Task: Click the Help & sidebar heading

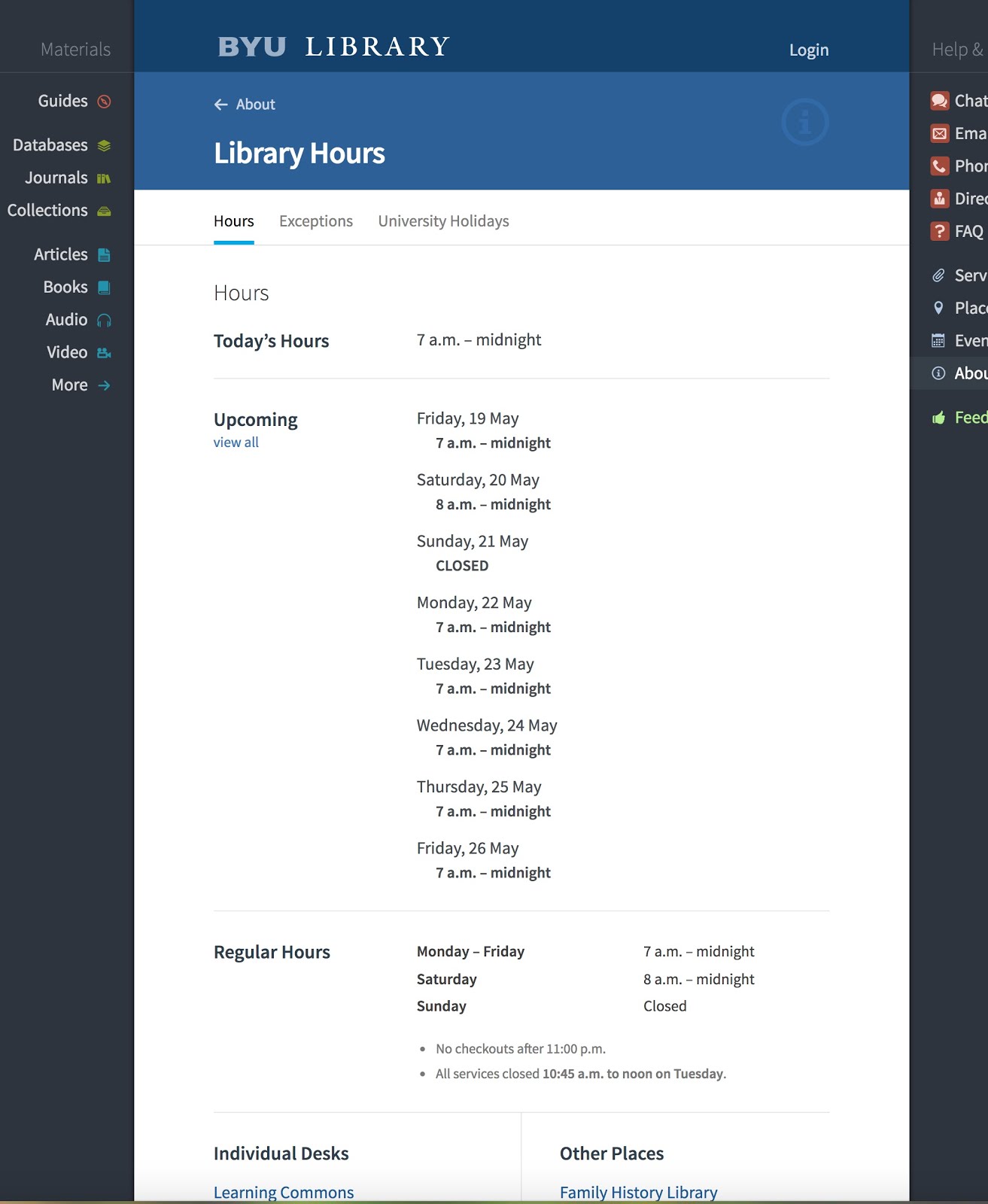Action: point(959,50)
